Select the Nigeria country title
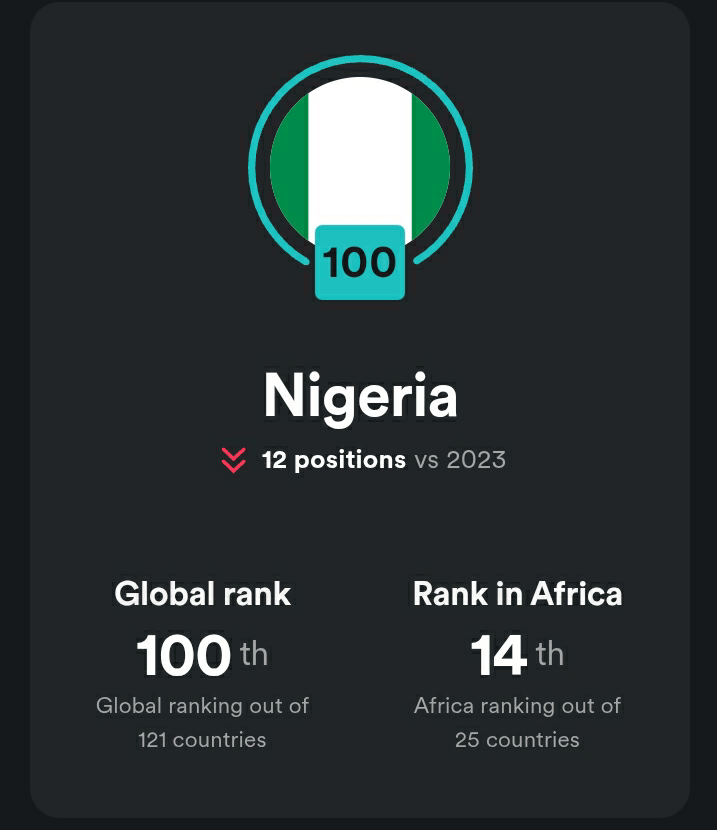 [360, 396]
